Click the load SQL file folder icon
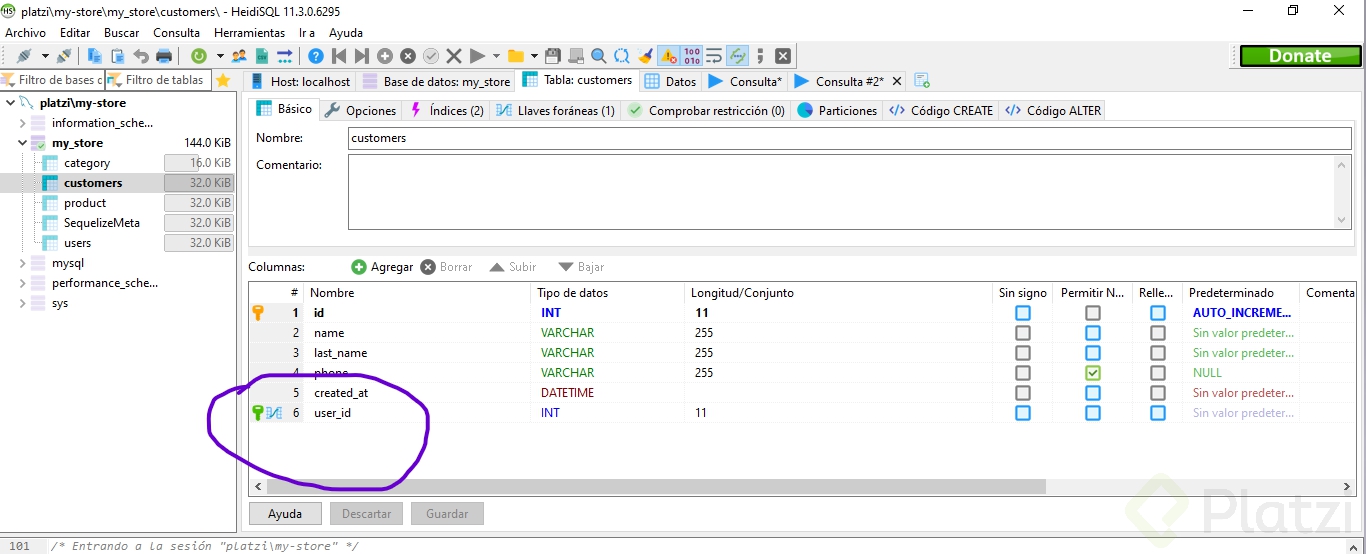Screen dimensions: 1366x554 (x=516, y=56)
